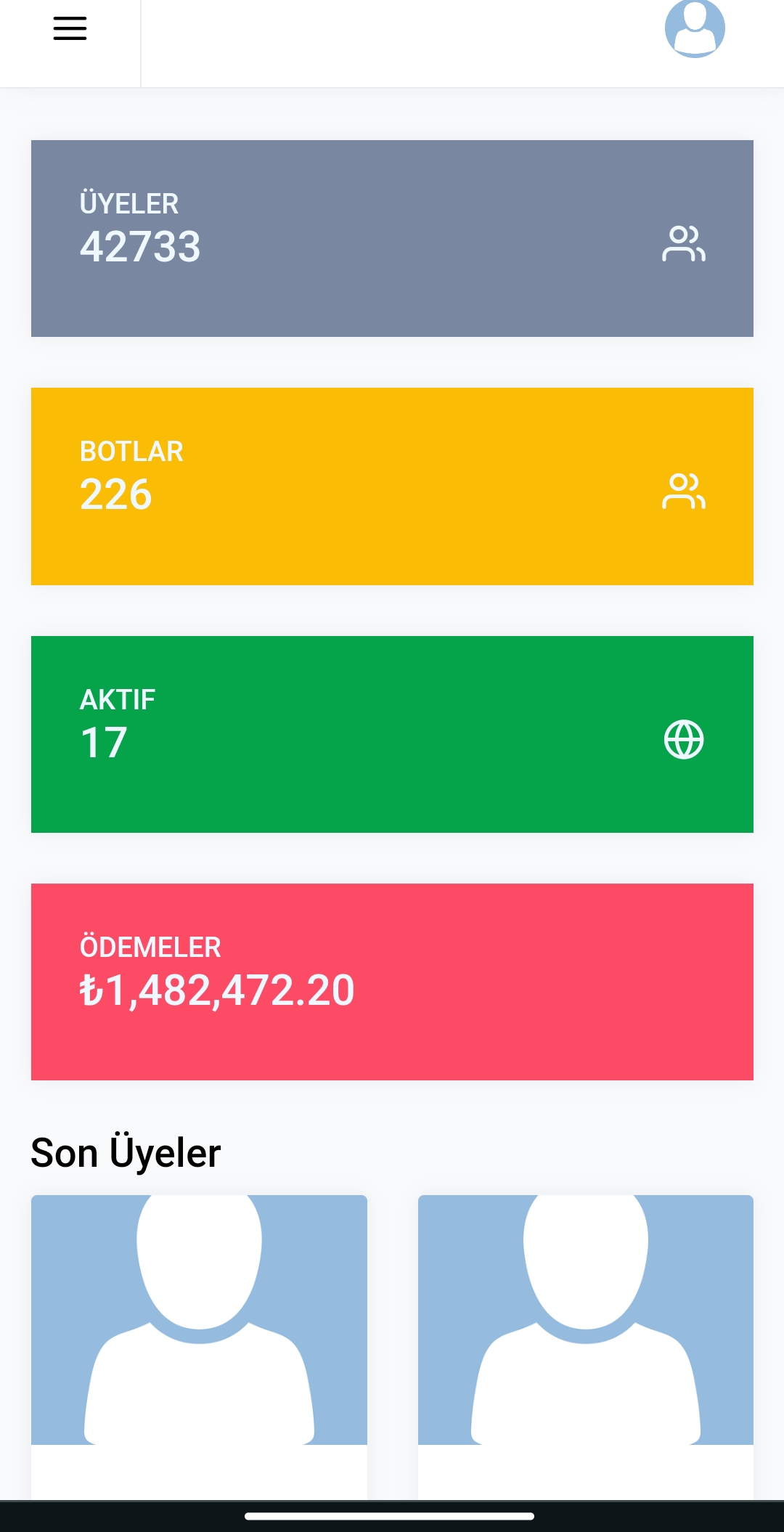The image size is (784, 1532).
Task: Select the ÜYELER label text
Action: point(129,203)
